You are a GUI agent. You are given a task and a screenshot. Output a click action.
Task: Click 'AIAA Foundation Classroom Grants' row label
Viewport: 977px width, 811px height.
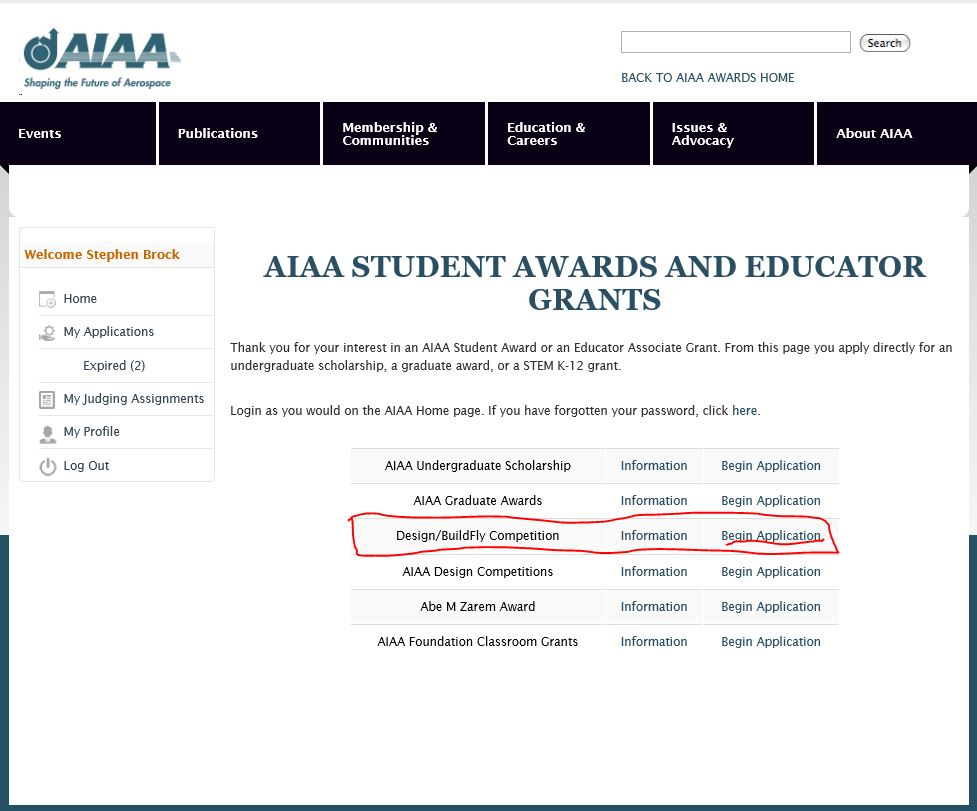click(x=477, y=641)
